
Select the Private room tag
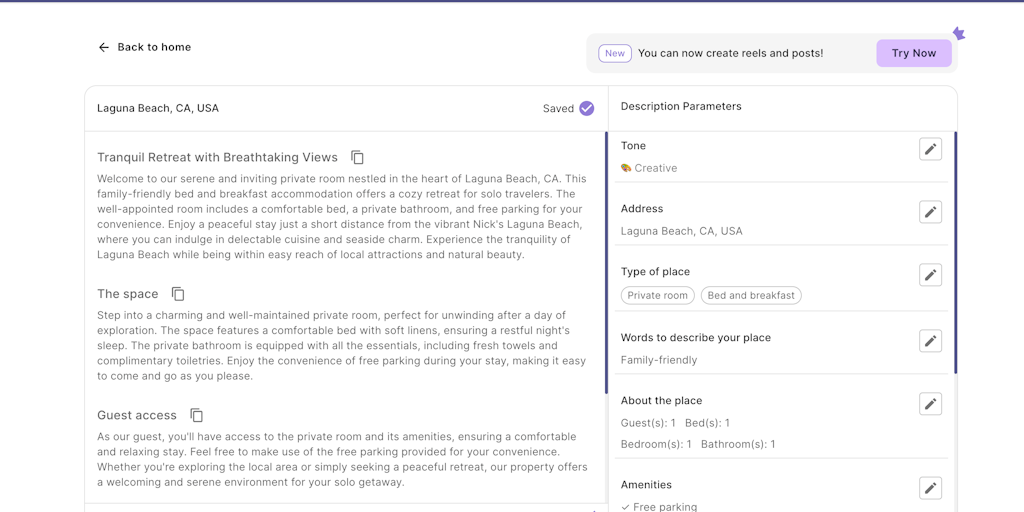click(x=657, y=295)
